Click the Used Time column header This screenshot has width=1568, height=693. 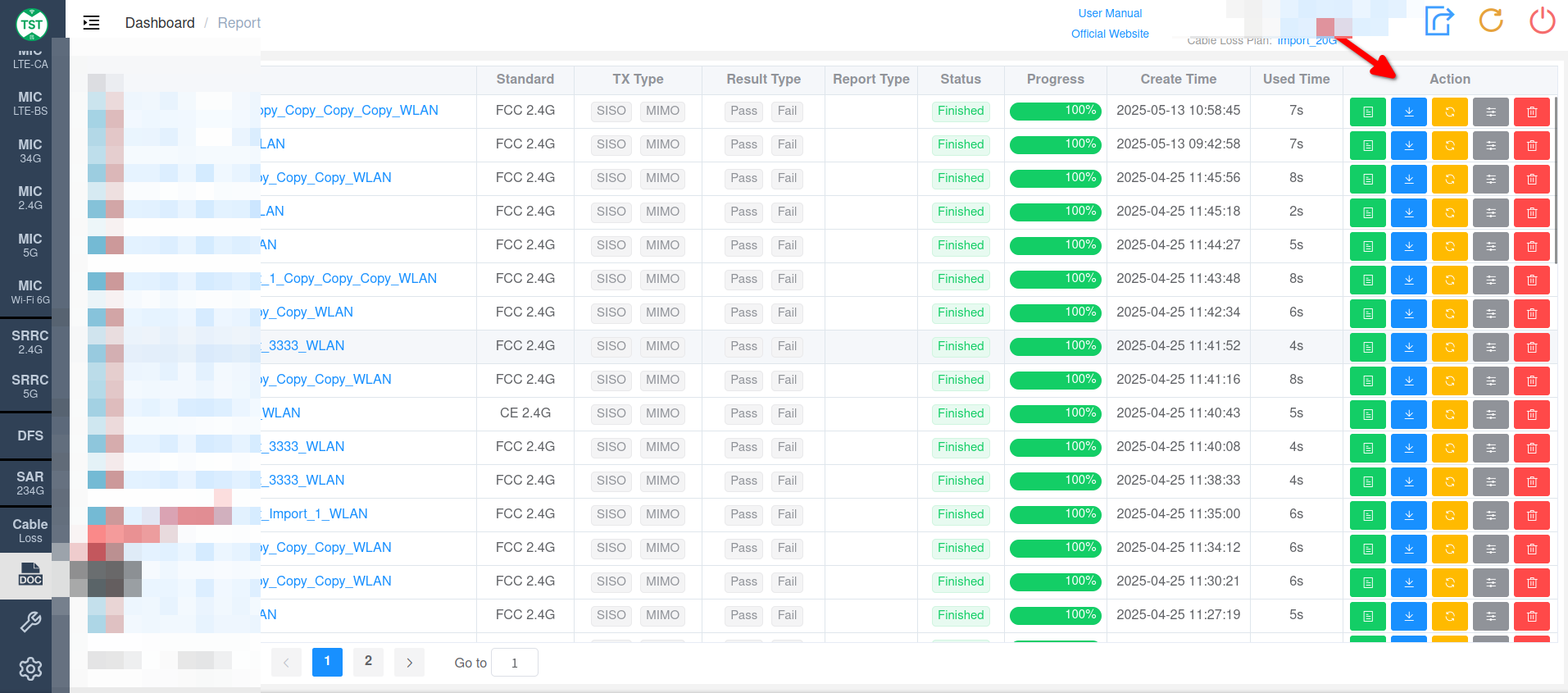click(x=1296, y=79)
